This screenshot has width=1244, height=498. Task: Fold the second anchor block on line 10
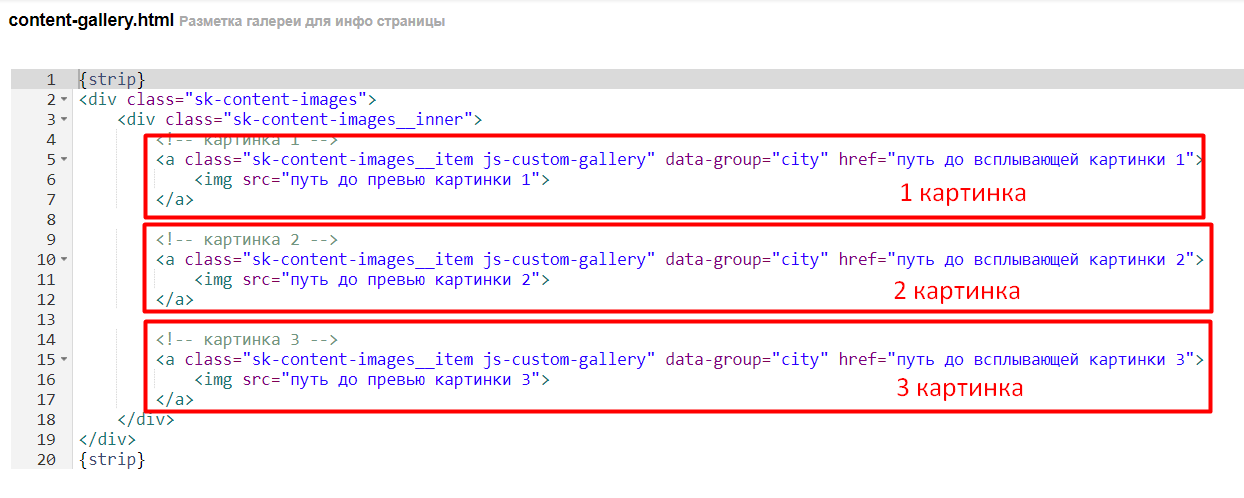tap(64, 260)
